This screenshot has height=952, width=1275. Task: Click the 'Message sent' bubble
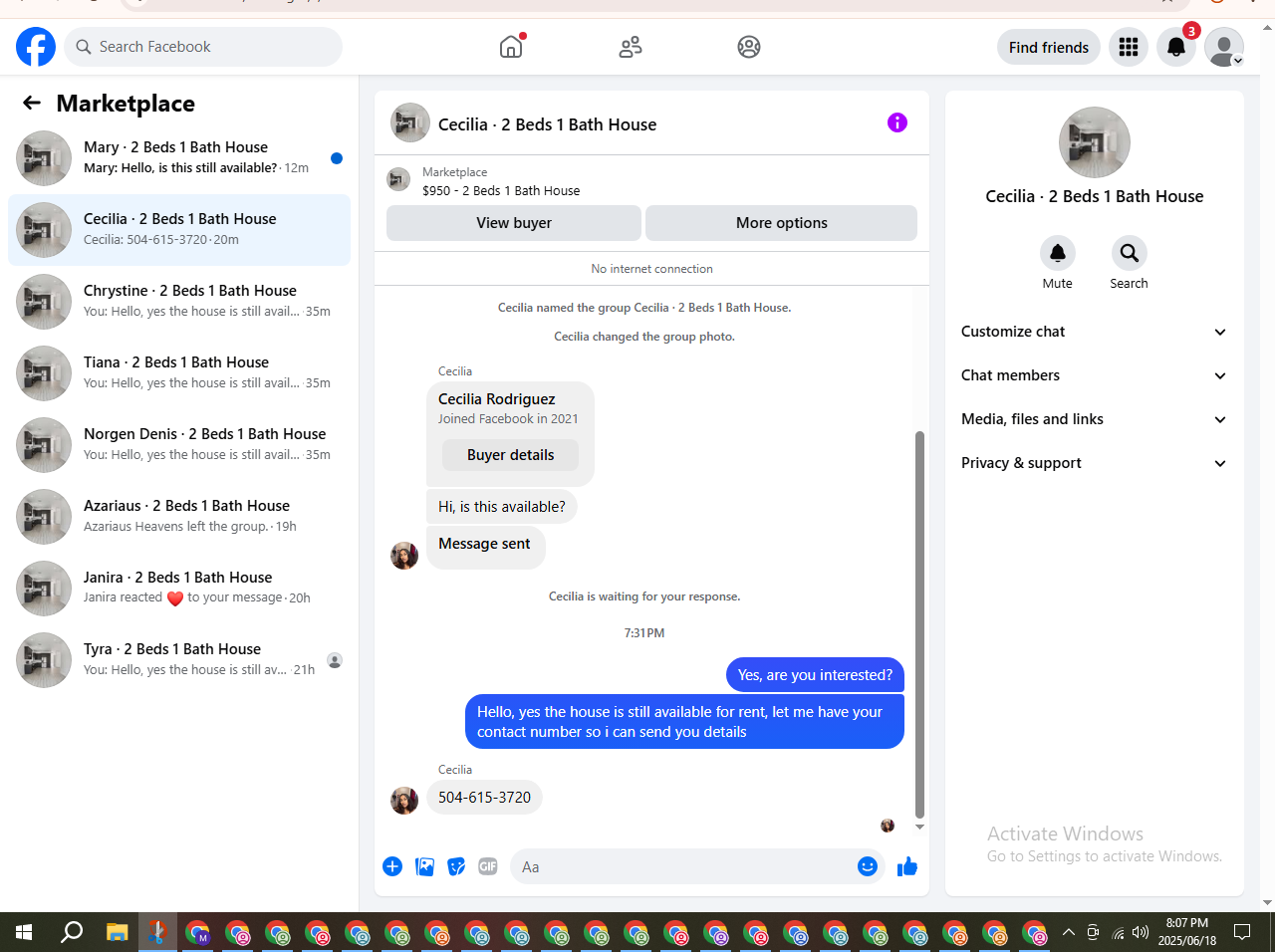tap(485, 547)
